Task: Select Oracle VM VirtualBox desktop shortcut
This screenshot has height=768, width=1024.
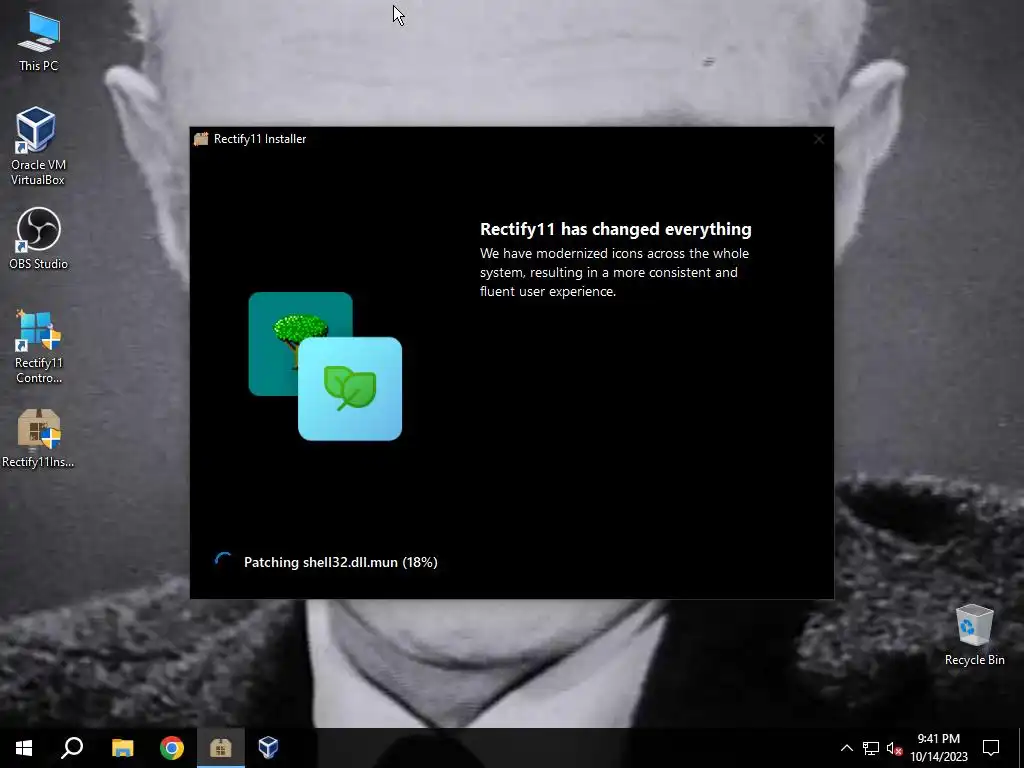Action: point(38,146)
